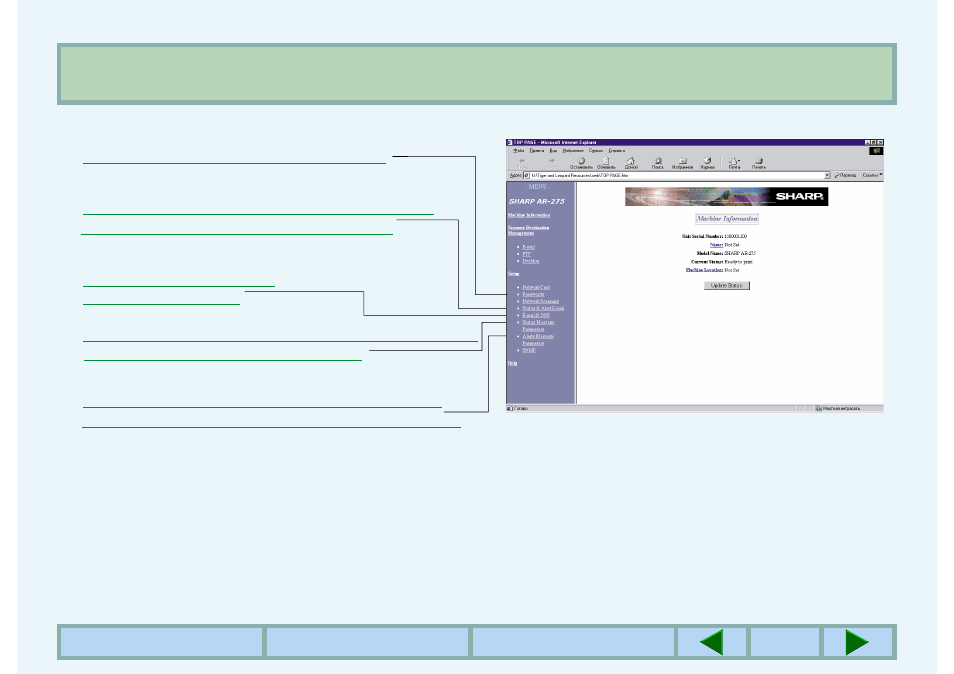Click the Help link in sidebar menu
954x674 pixels.
512,363
